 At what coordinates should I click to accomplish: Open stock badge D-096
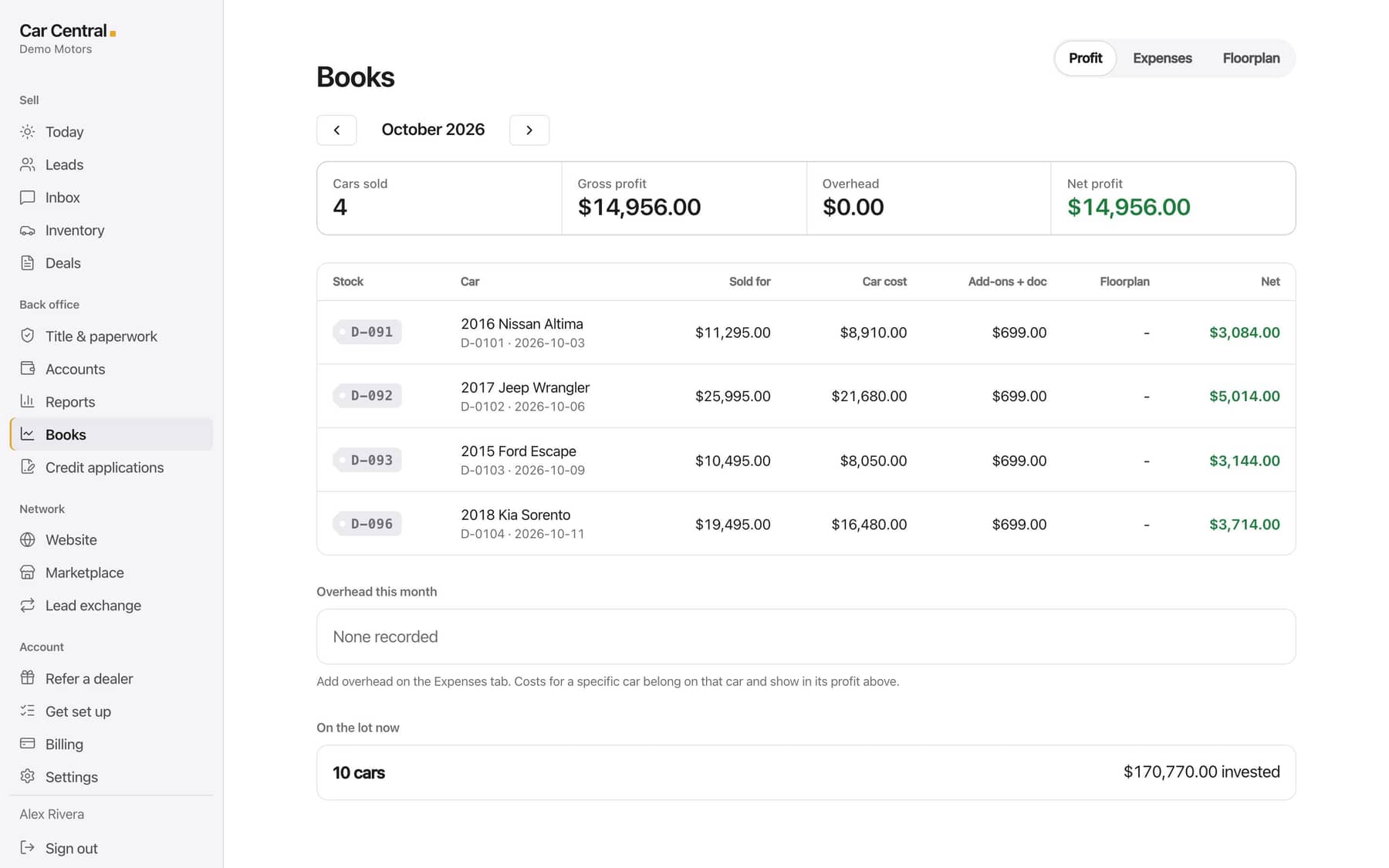click(367, 524)
